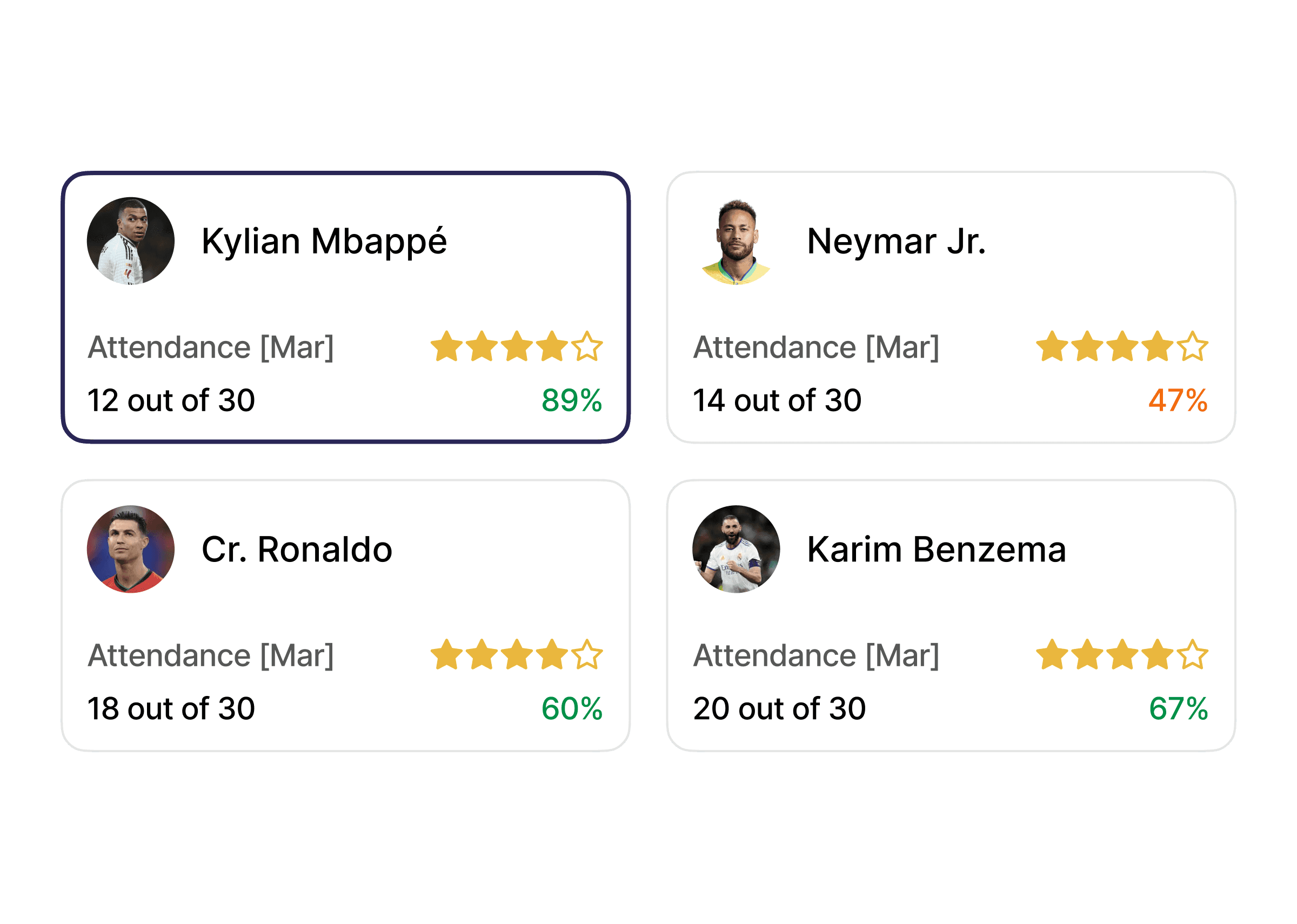This screenshot has width=1297, height=924.
Task: Select the 18 out of 30 text
Action: (x=171, y=708)
